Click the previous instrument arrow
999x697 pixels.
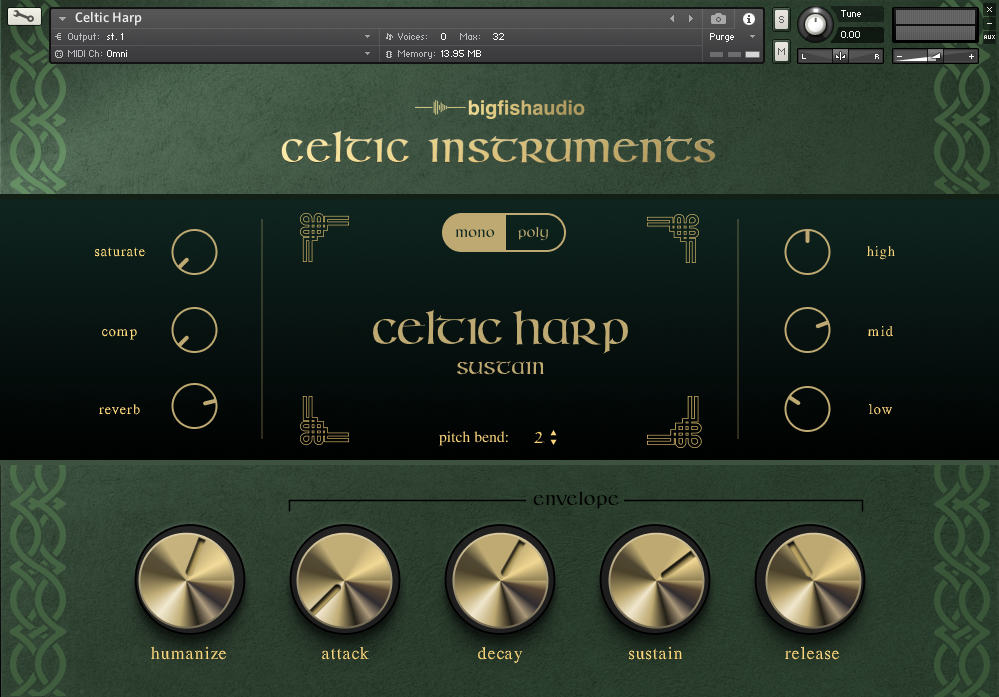coord(672,17)
